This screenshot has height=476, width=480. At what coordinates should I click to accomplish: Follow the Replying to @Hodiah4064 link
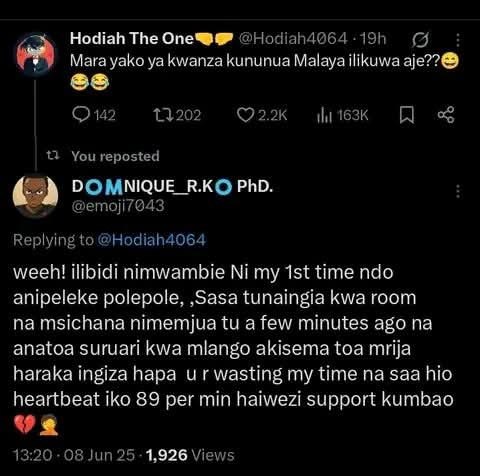pyautogui.click(x=152, y=240)
